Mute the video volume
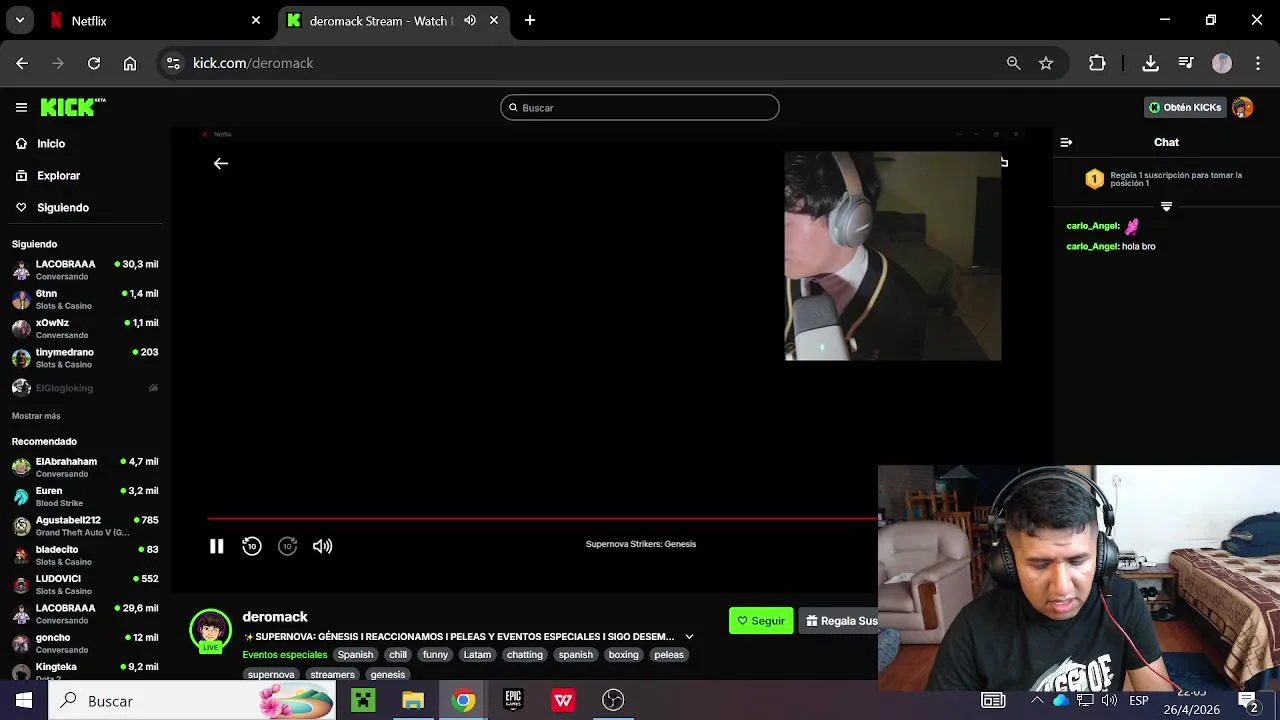The image size is (1280, 720). pos(322,546)
